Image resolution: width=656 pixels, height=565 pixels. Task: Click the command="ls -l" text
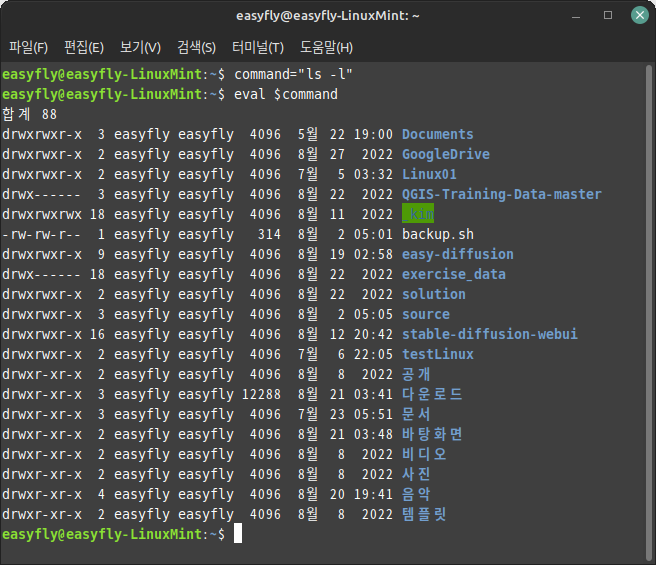pos(293,74)
